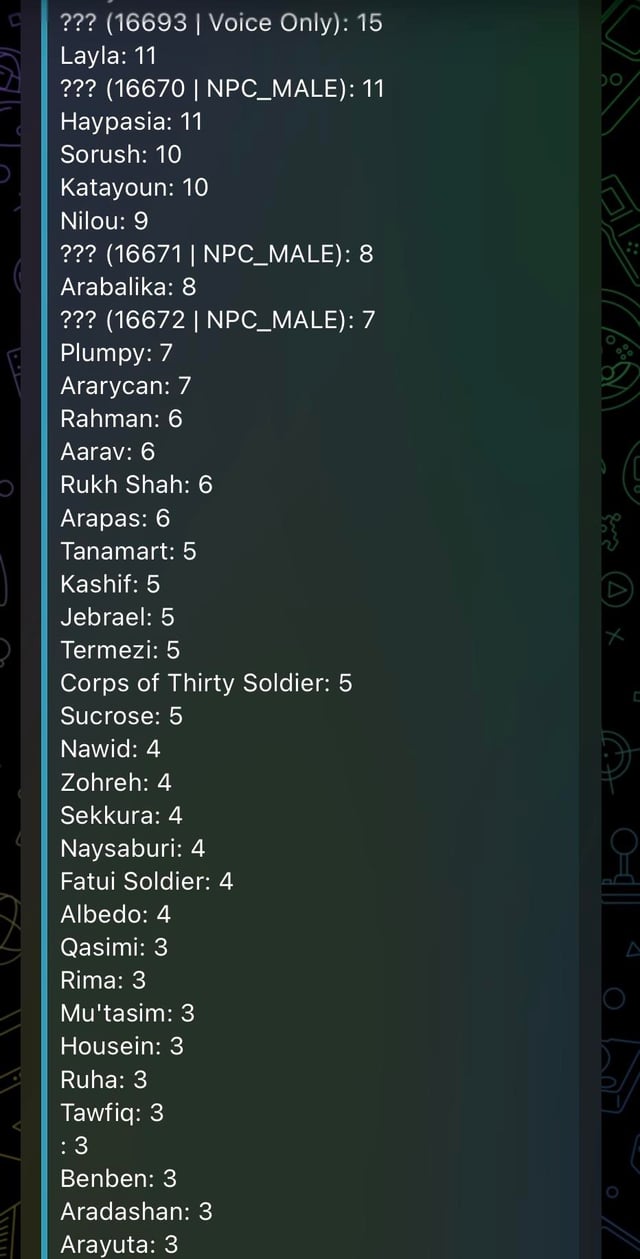Select the "Tawfiq: 3" entry
The height and width of the screenshot is (1259, 640).
111,1112
